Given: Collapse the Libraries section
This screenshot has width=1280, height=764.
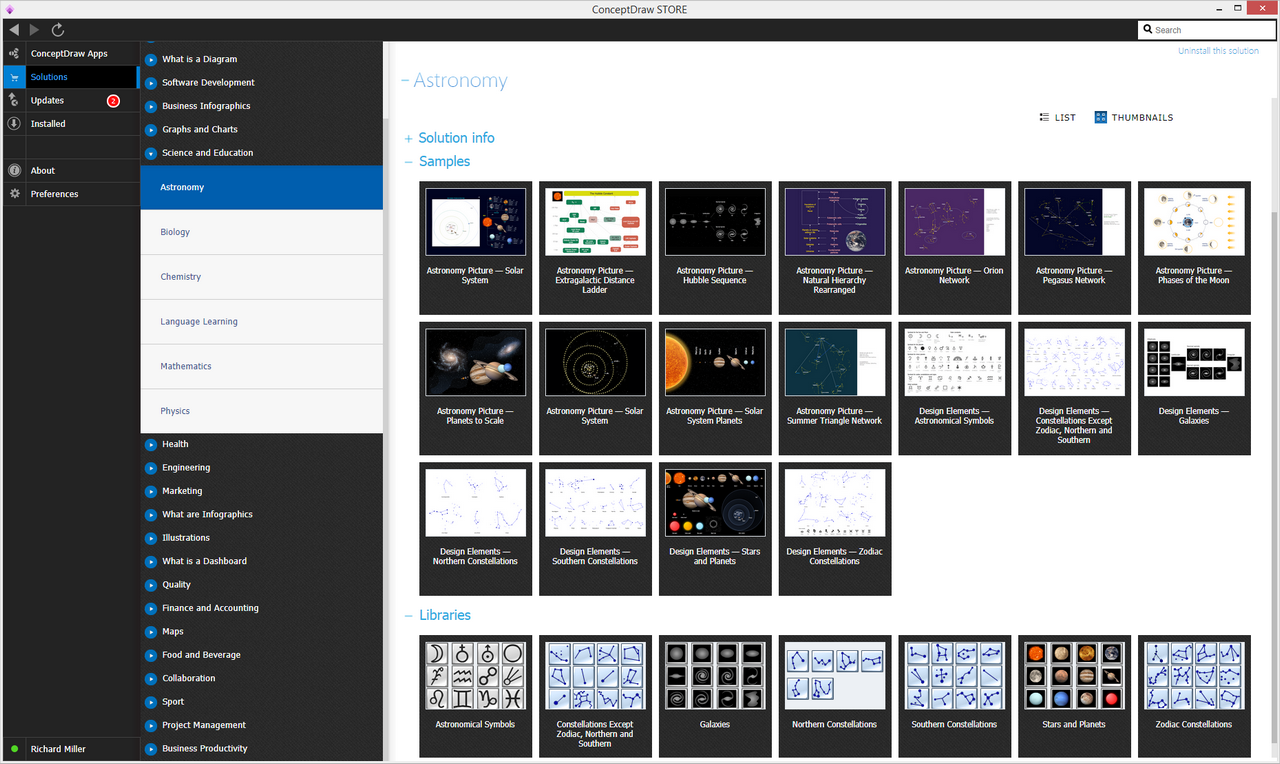Looking at the screenshot, I should pyautogui.click(x=443, y=615).
